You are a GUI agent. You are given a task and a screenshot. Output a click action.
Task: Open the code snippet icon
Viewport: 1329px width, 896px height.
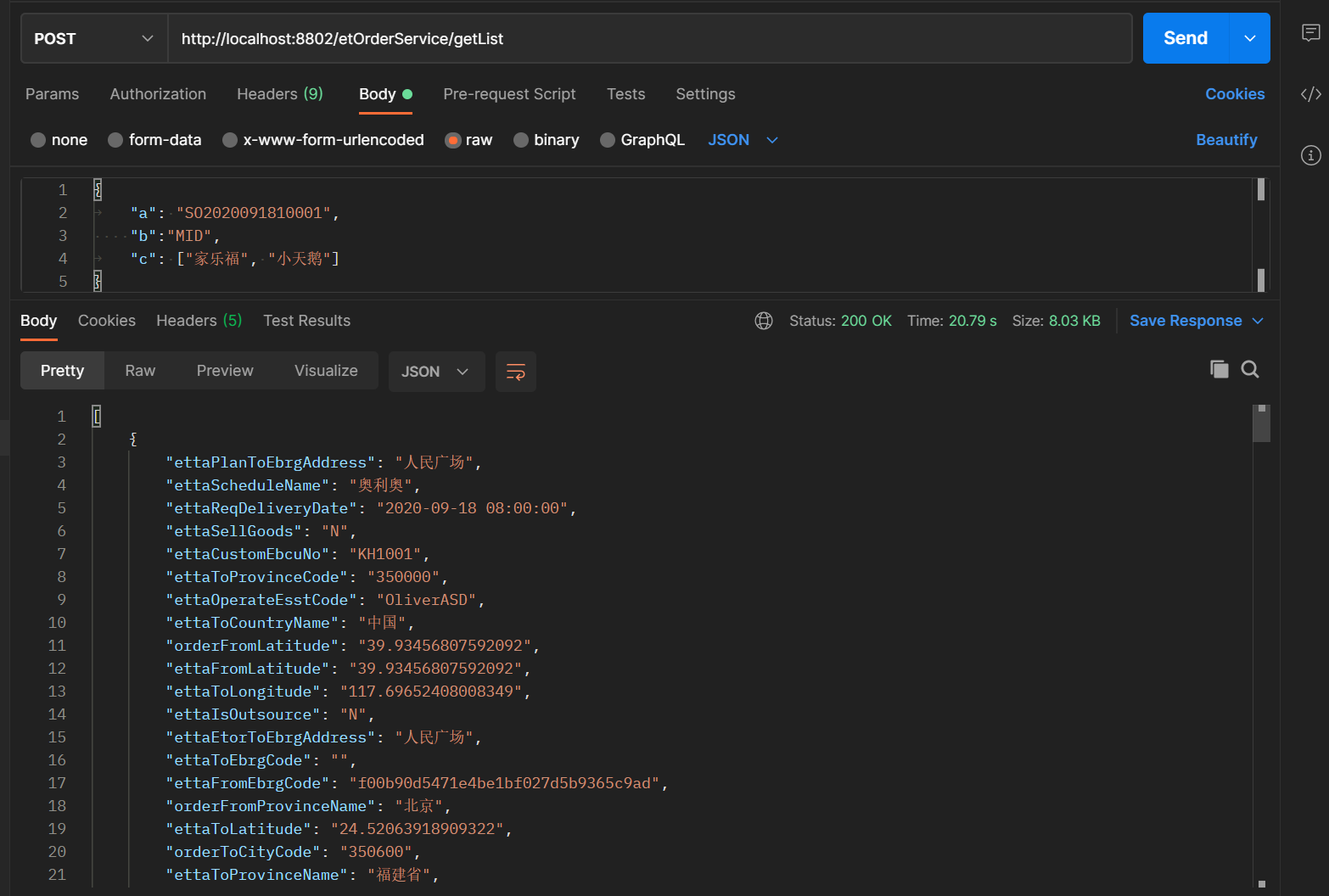click(x=1311, y=94)
